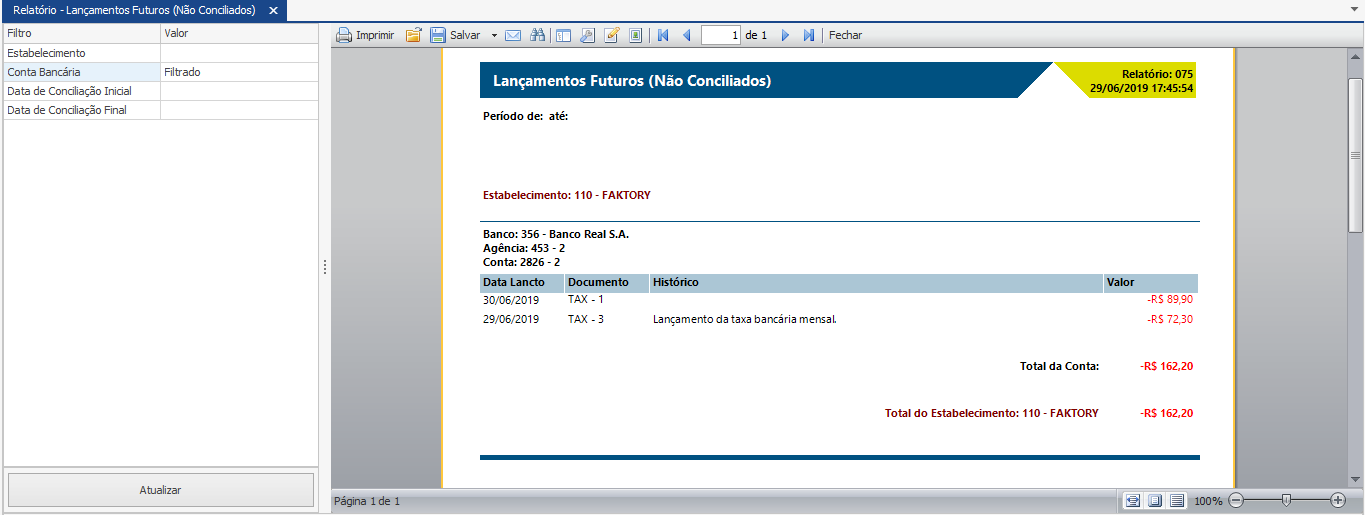Click the zoom slider handle
Image resolution: width=1365 pixels, height=515 pixels.
1286,500
